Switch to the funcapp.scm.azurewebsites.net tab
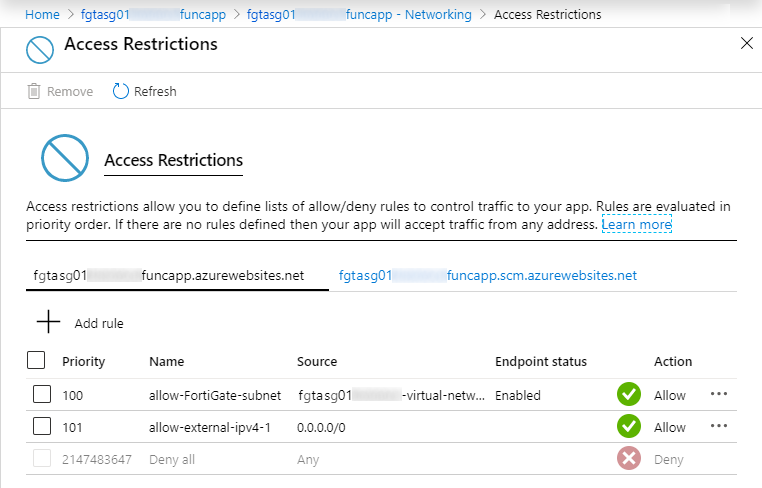The image size is (762, 488). tap(487, 276)
